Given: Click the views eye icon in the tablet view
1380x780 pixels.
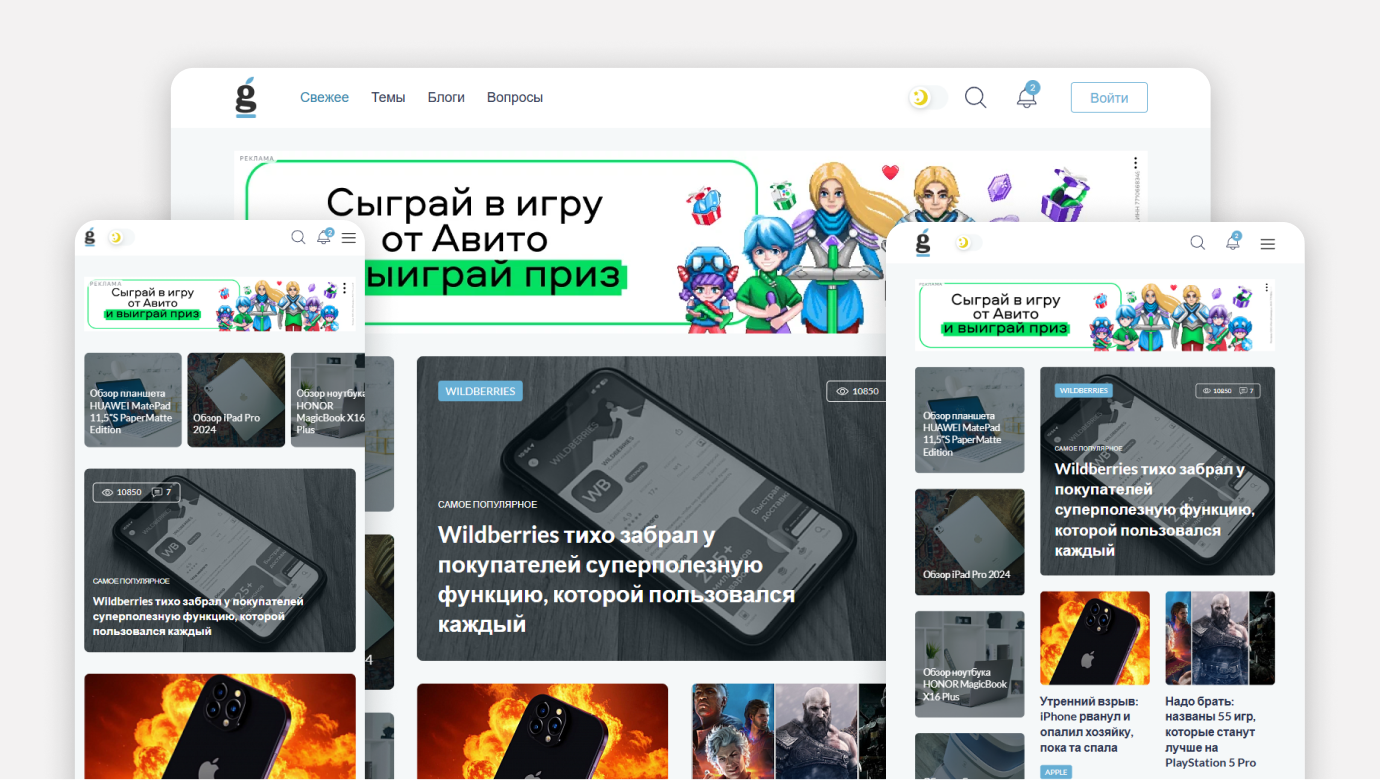Looking at the screenshot, I should click(x=1207, y=391).
